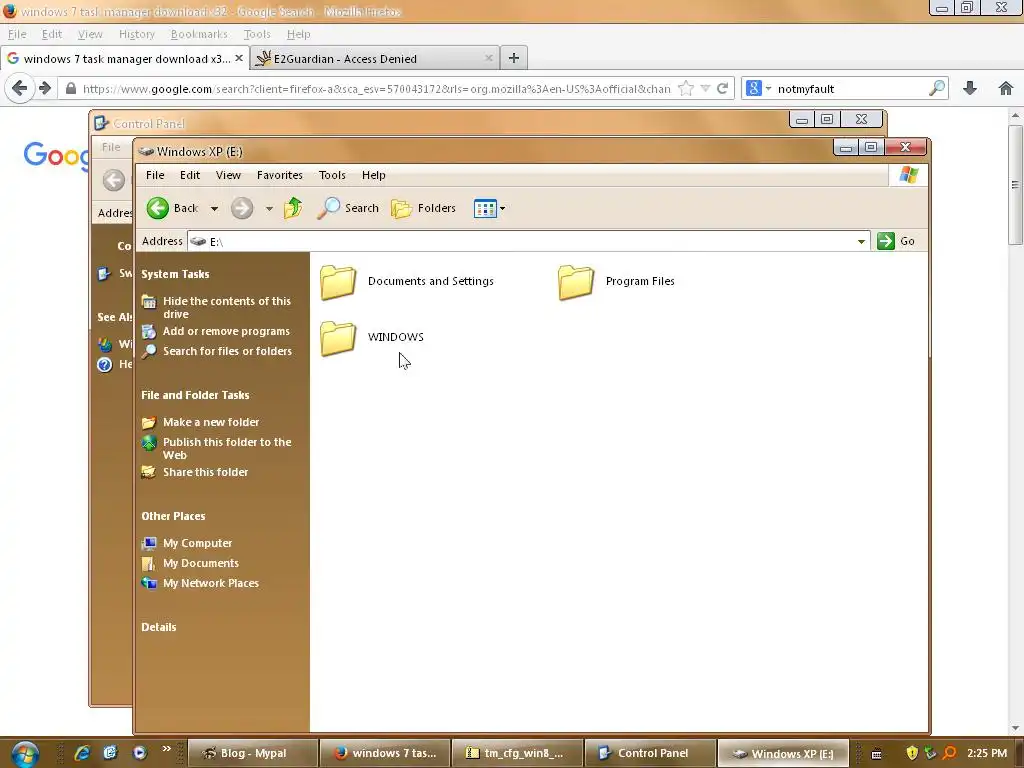
Task: Click Search for files or folders
Action: (227, 351)
